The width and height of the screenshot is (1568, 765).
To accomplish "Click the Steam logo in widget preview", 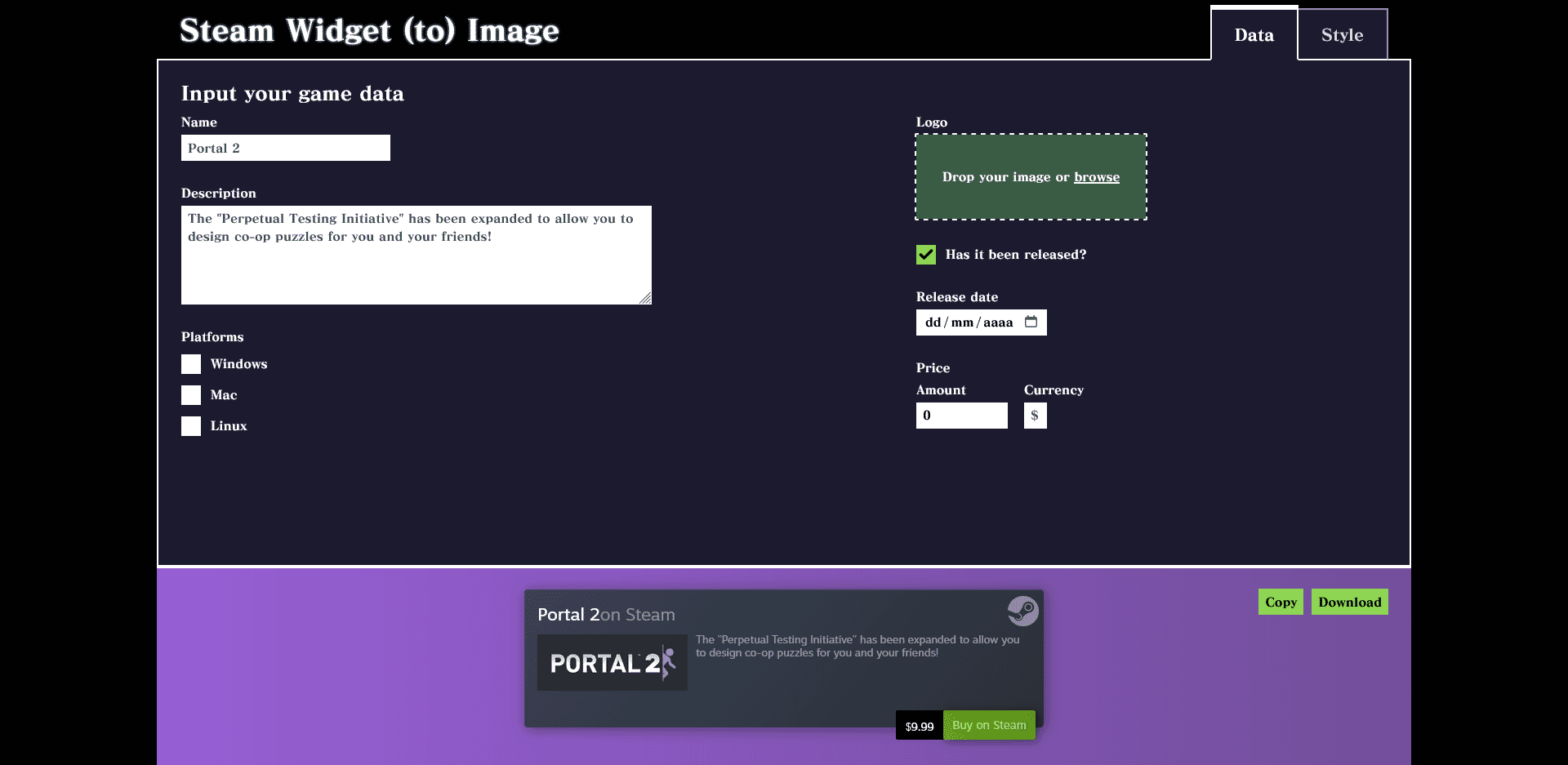I will [x=1022, y=611].
